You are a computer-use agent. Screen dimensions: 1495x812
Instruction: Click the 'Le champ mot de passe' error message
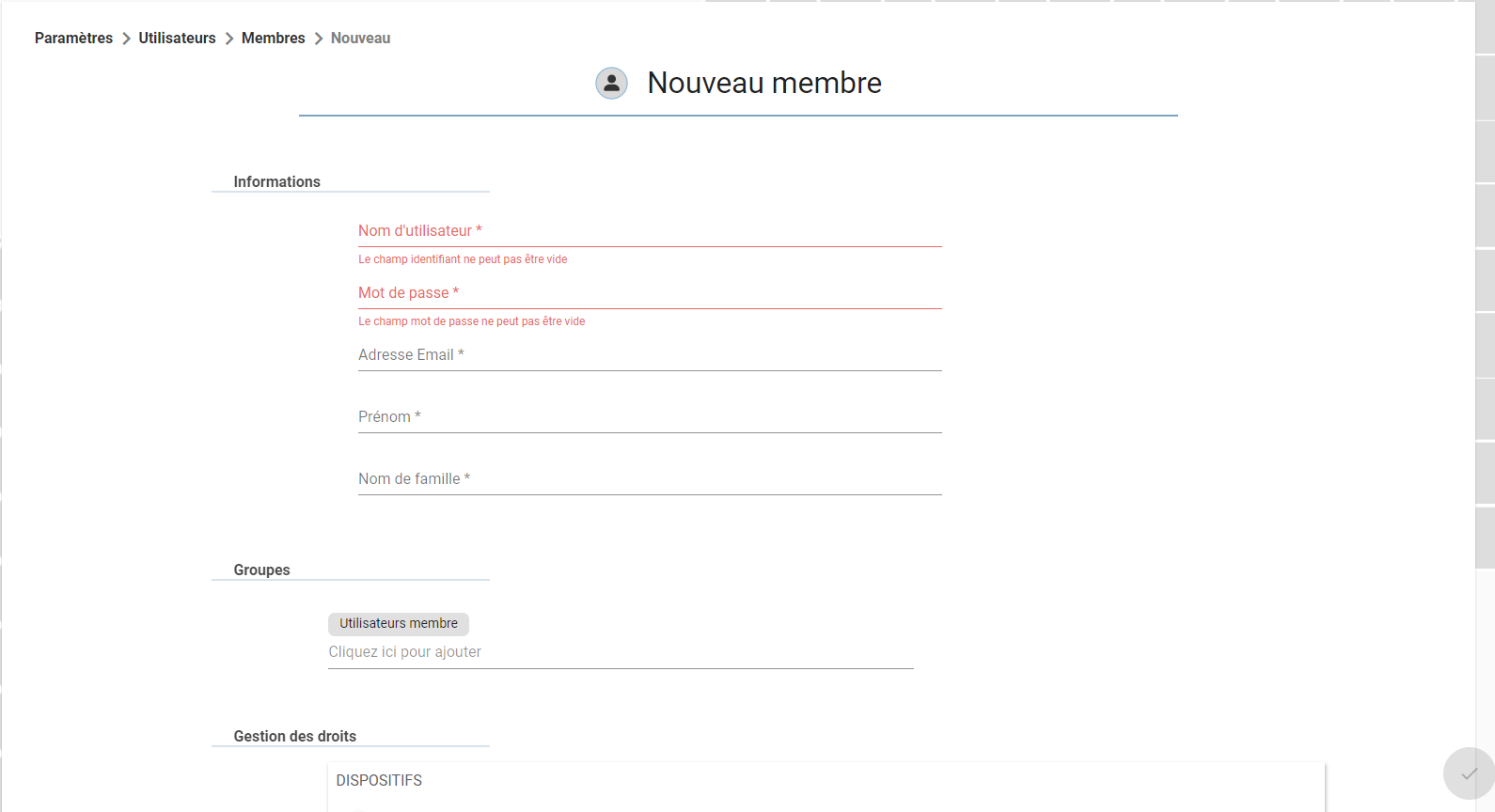(471, 321)
